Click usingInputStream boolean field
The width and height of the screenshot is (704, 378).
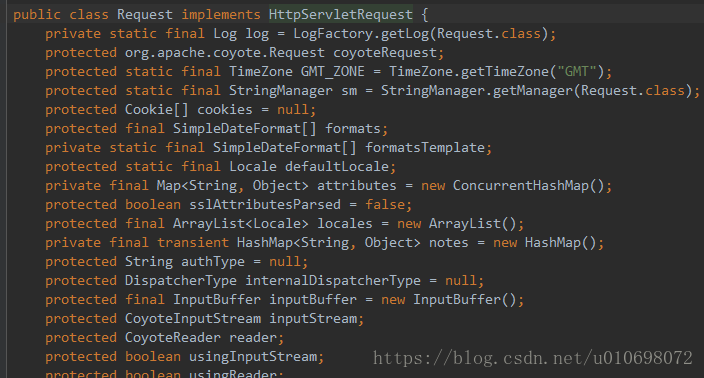click(253, 357)
